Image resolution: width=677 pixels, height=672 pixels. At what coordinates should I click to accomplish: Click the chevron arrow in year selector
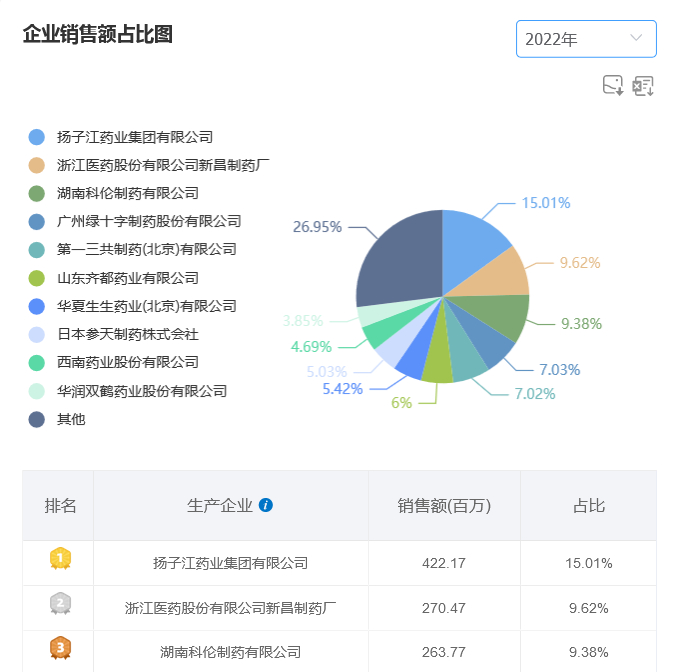click(x=636, y=38)
